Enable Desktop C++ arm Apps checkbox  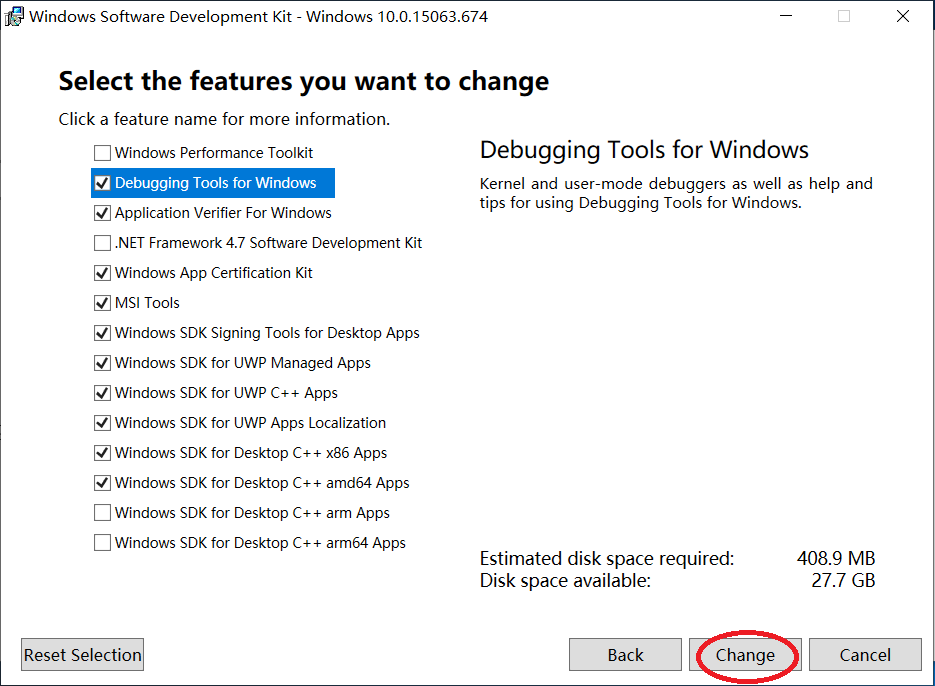103,513
